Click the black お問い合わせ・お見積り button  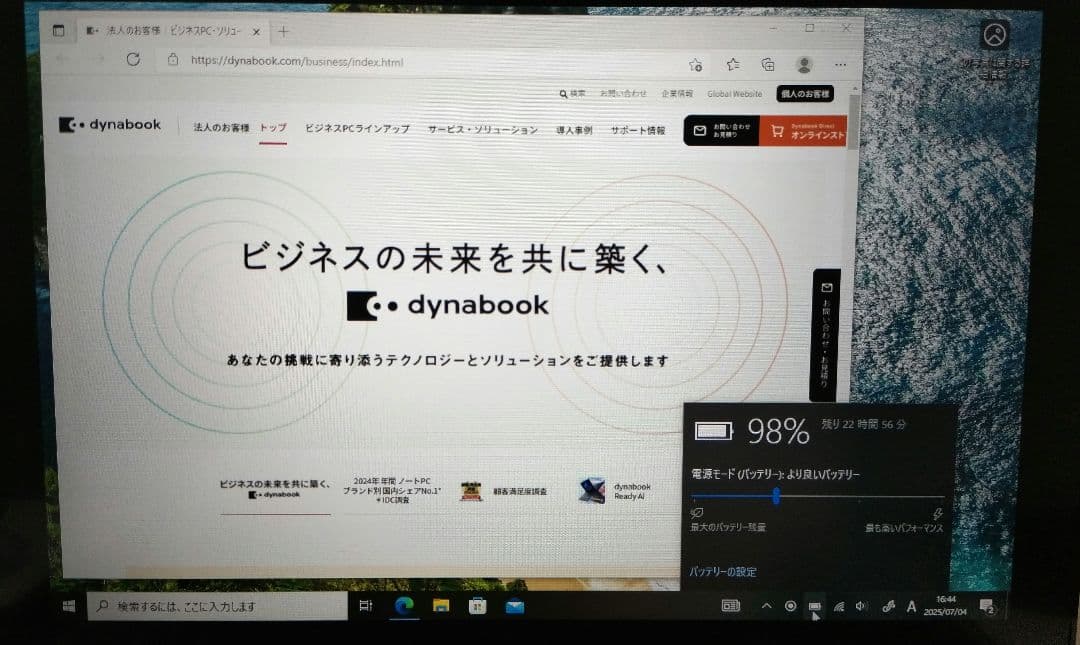pyautogui.click(x=721, y=130)
